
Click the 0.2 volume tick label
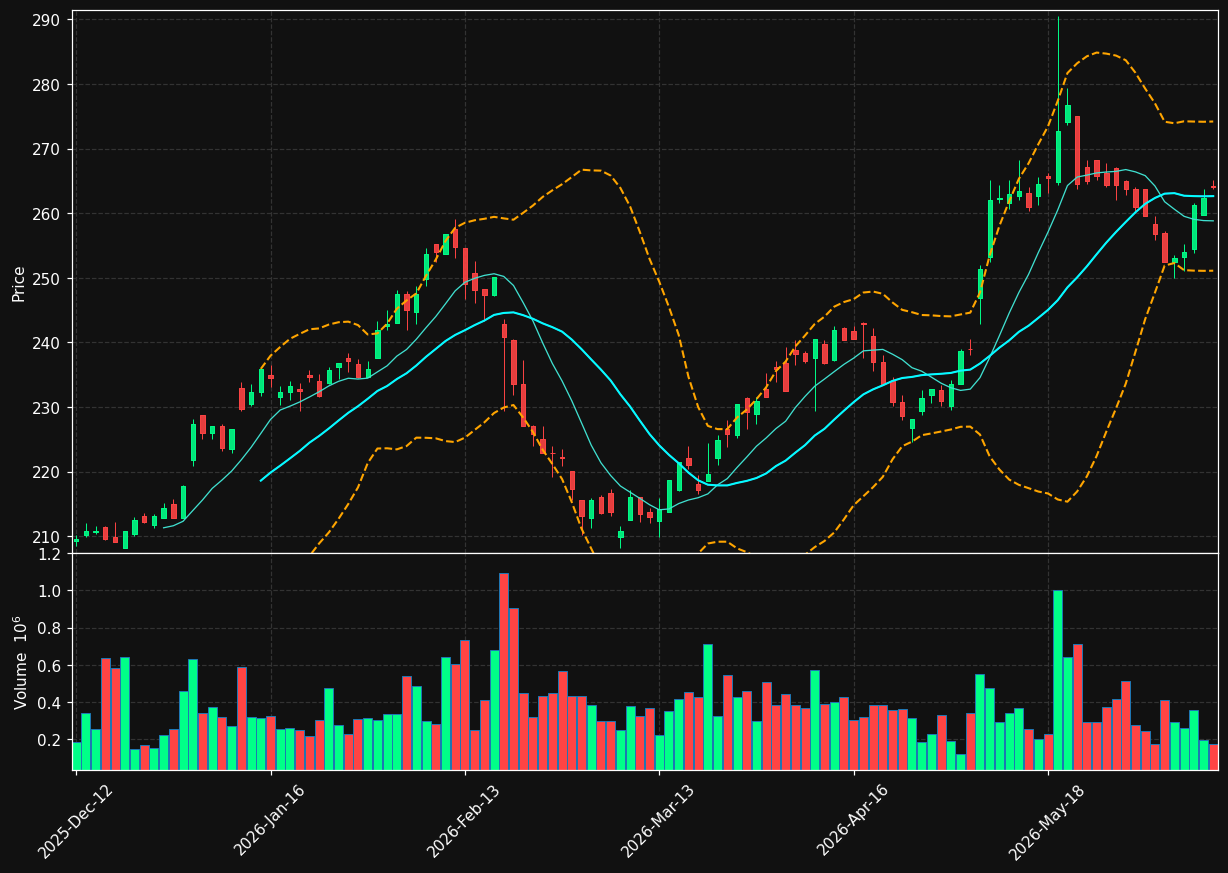(49, 741)
